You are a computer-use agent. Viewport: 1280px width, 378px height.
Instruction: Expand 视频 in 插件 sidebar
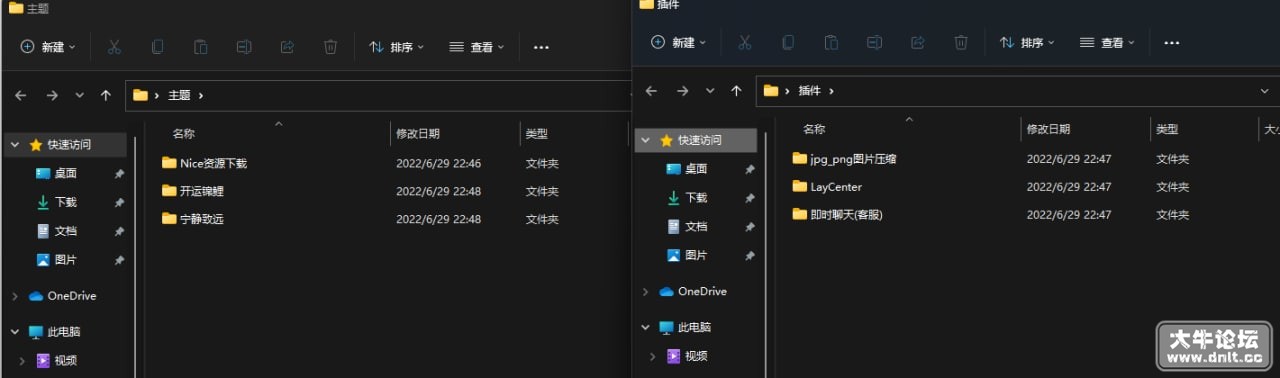click(x=653, y=356)
